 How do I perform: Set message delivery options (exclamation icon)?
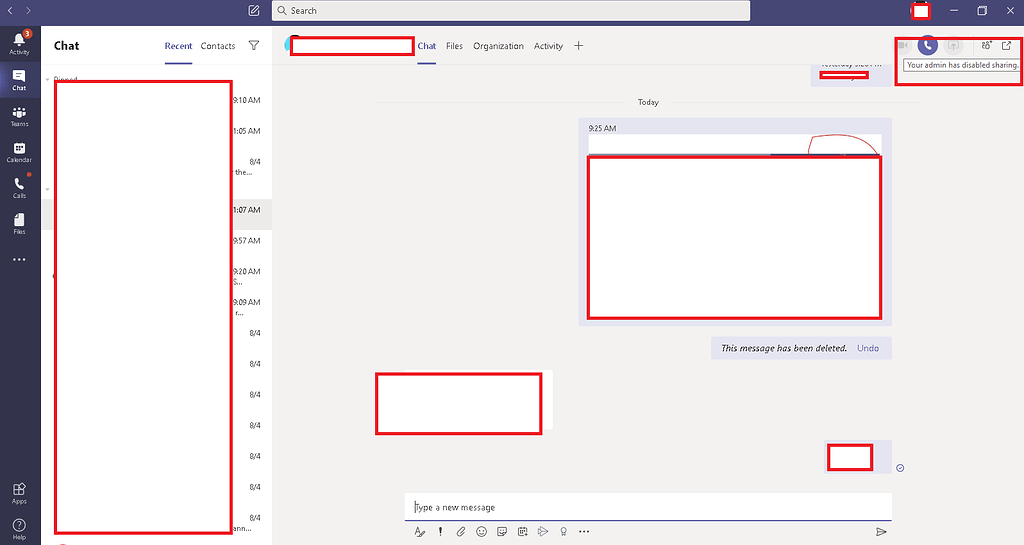pos(440,531)
